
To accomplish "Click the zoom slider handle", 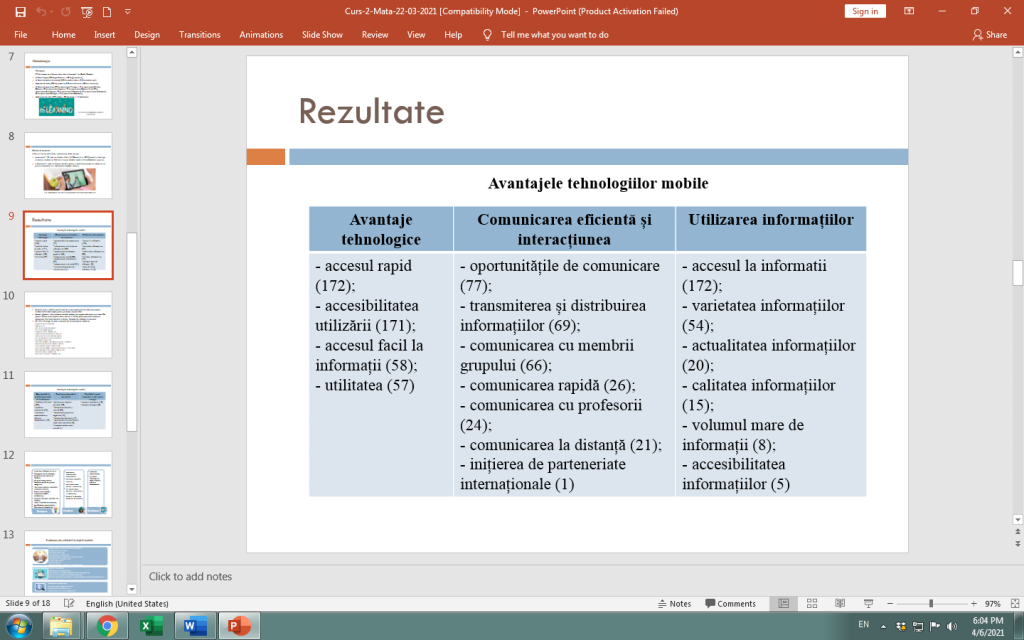I will click(x=931, y=604).
